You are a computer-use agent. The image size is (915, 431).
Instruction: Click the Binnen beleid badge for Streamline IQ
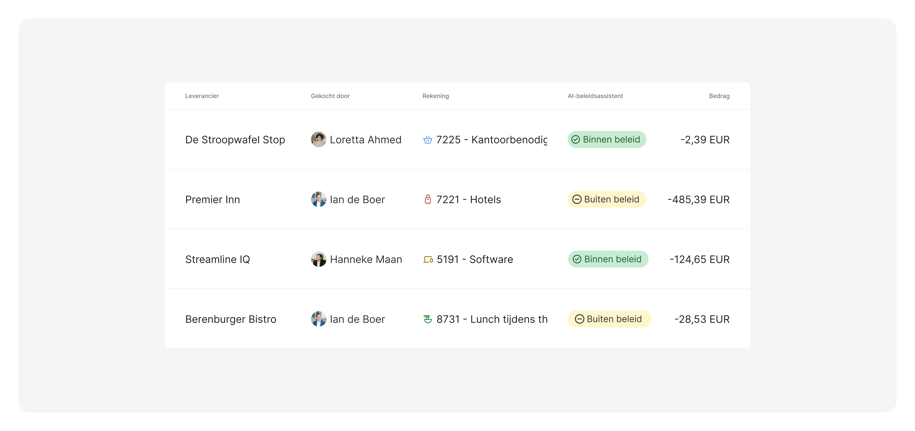click(608, 259)
